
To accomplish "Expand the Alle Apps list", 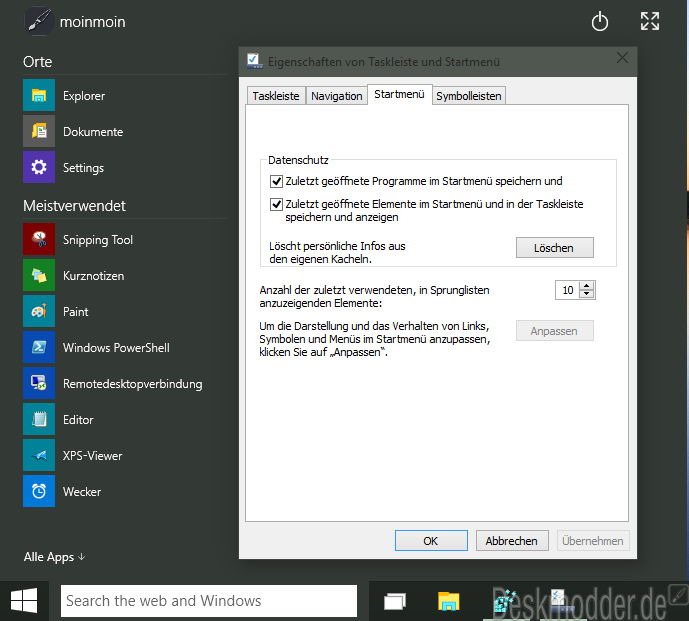I will tap(54, 557).
